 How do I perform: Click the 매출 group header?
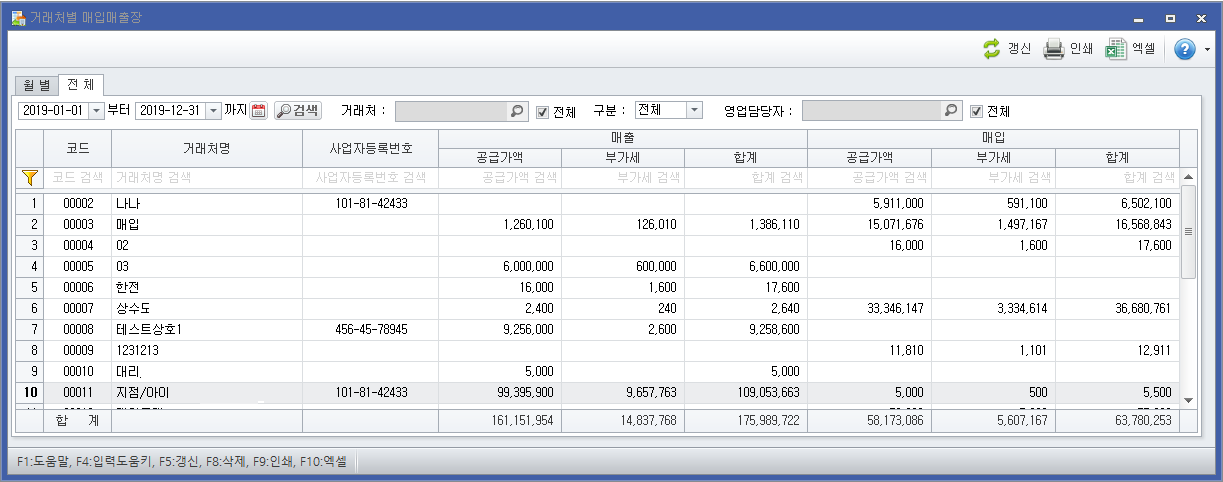coord(623,138)
